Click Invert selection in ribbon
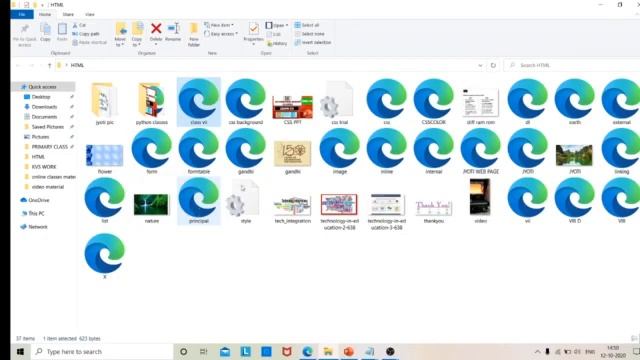This screenshot has height=360, width=640. (x=313, y=42)
